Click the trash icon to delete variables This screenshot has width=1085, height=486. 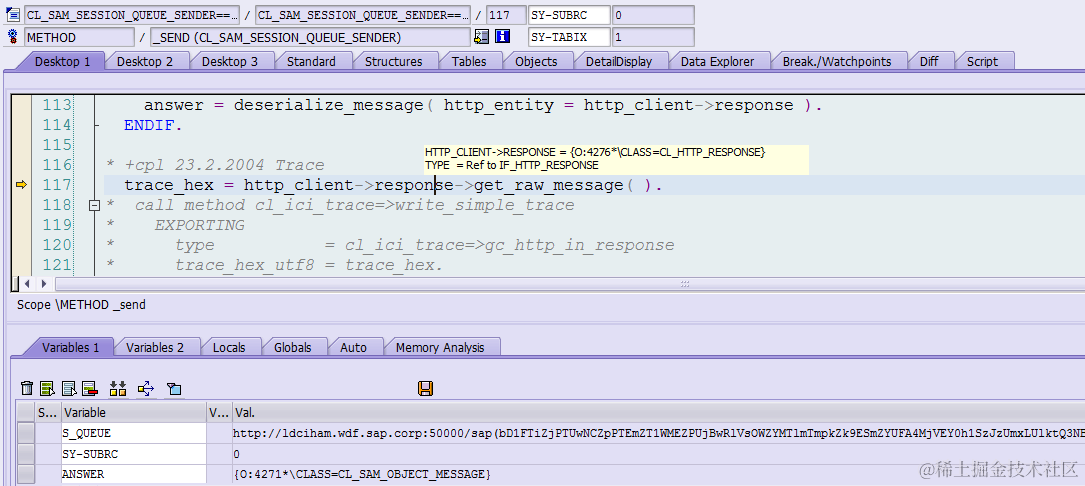click(x=27, y=388)
